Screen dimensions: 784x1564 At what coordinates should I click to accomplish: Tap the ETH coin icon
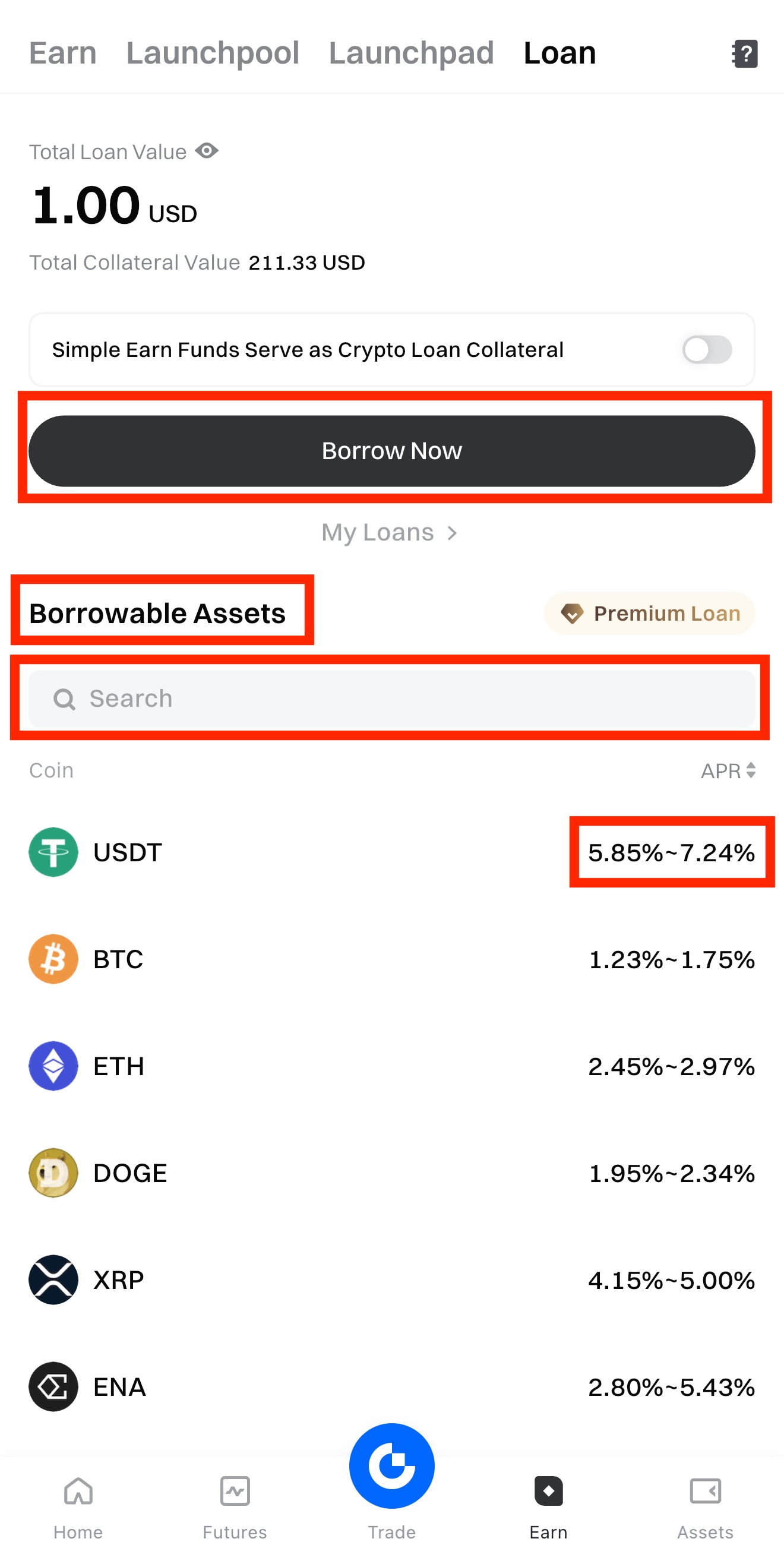[53, 1066]
